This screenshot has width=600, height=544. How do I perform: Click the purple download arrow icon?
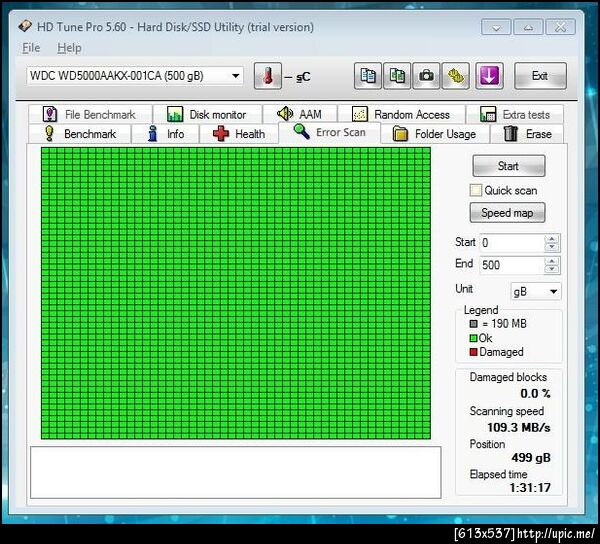tap(489, 76)
